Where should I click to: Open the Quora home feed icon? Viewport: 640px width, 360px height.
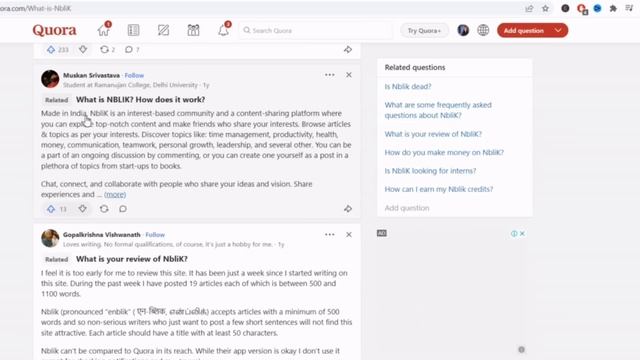coord(103,30)
